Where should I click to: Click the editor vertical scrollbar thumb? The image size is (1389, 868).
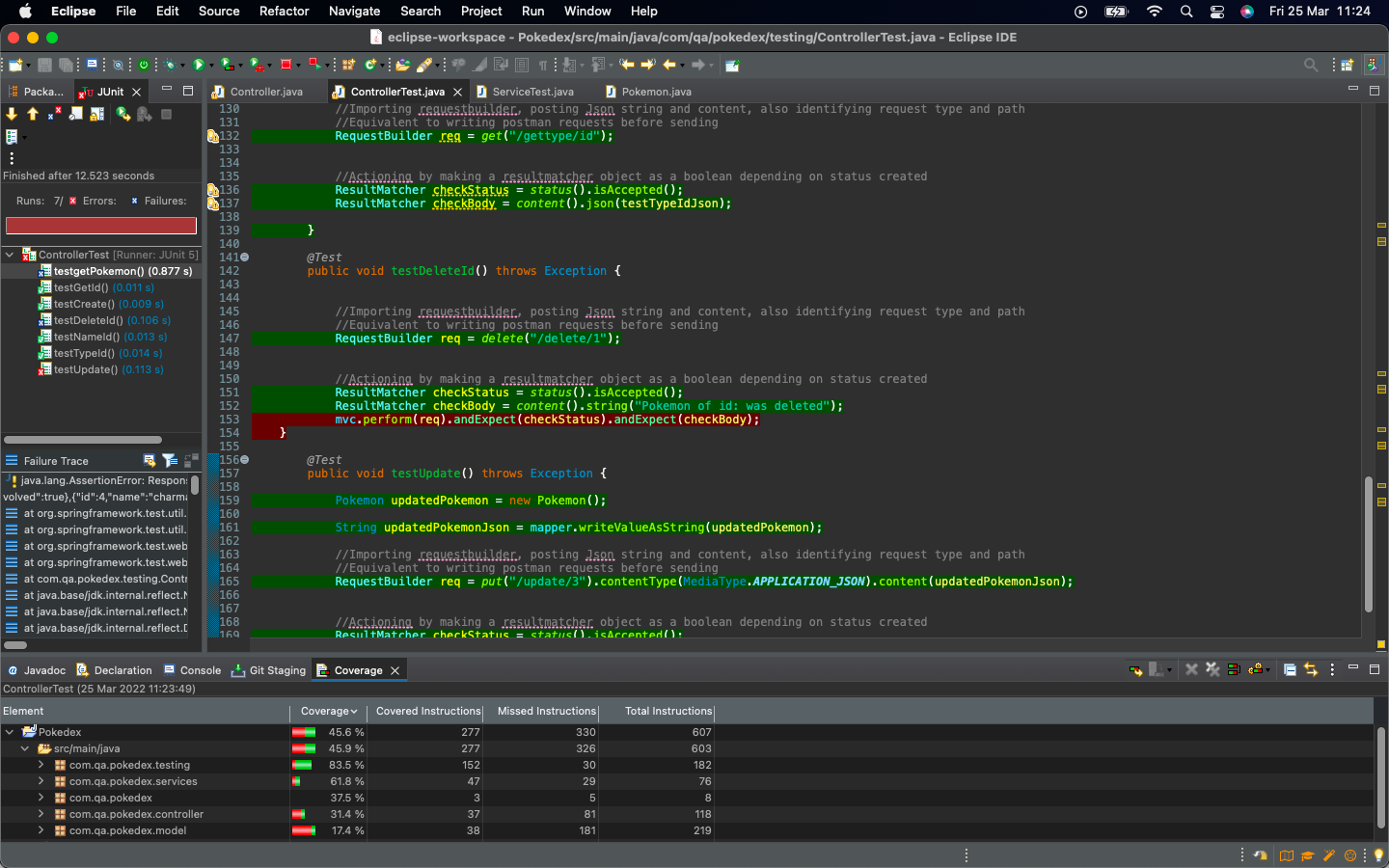click(1368, 545)
